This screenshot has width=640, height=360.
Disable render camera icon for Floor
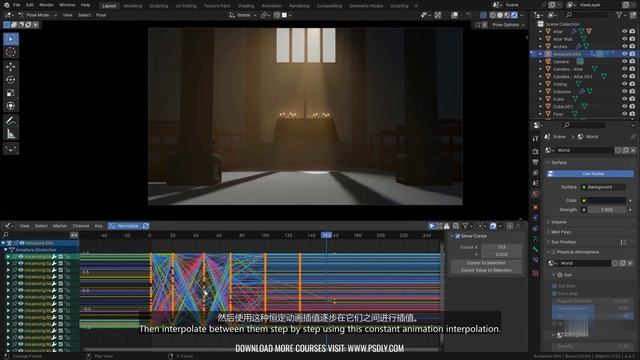point(632,114)
